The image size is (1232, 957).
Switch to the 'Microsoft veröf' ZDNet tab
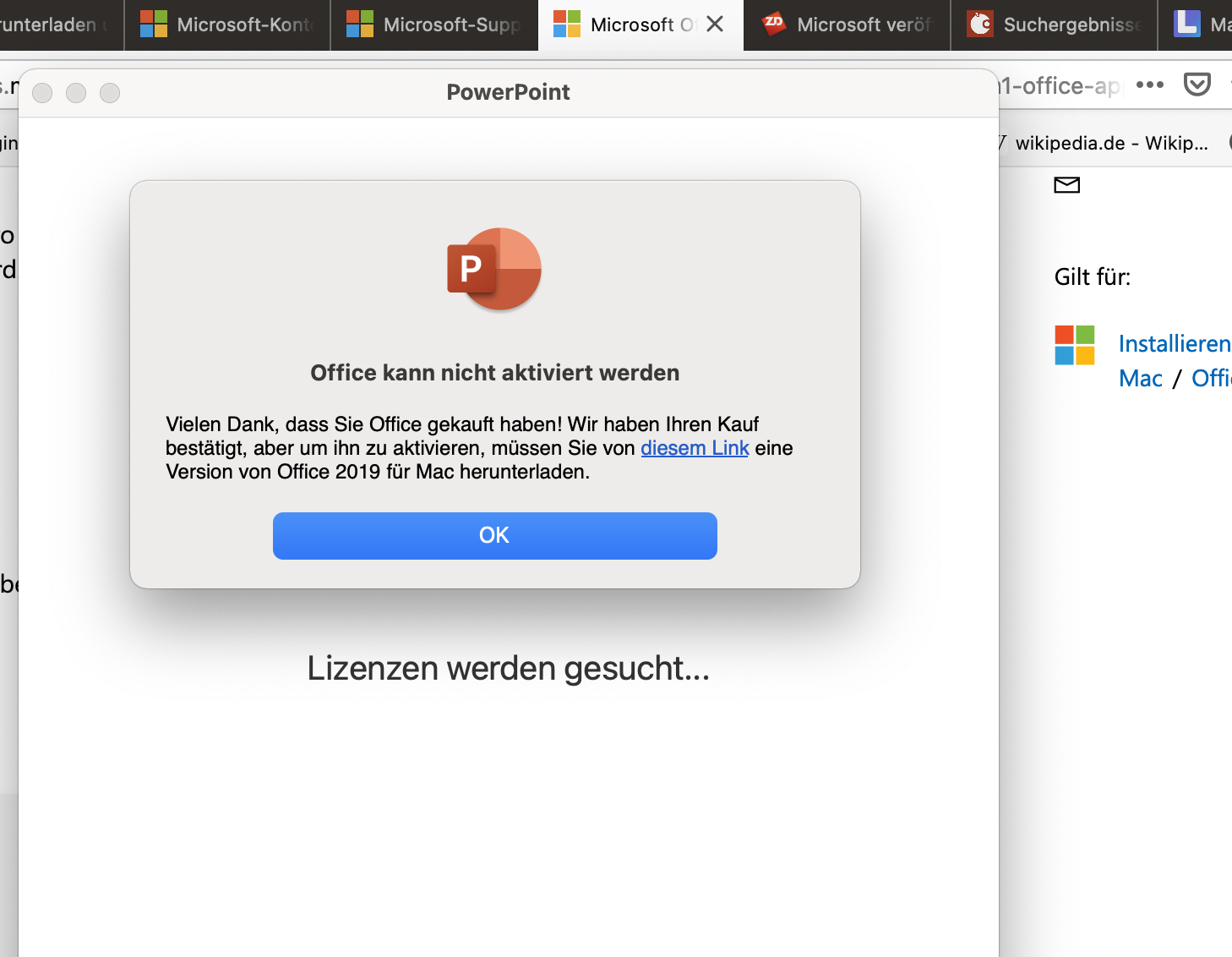coord(848,25)
